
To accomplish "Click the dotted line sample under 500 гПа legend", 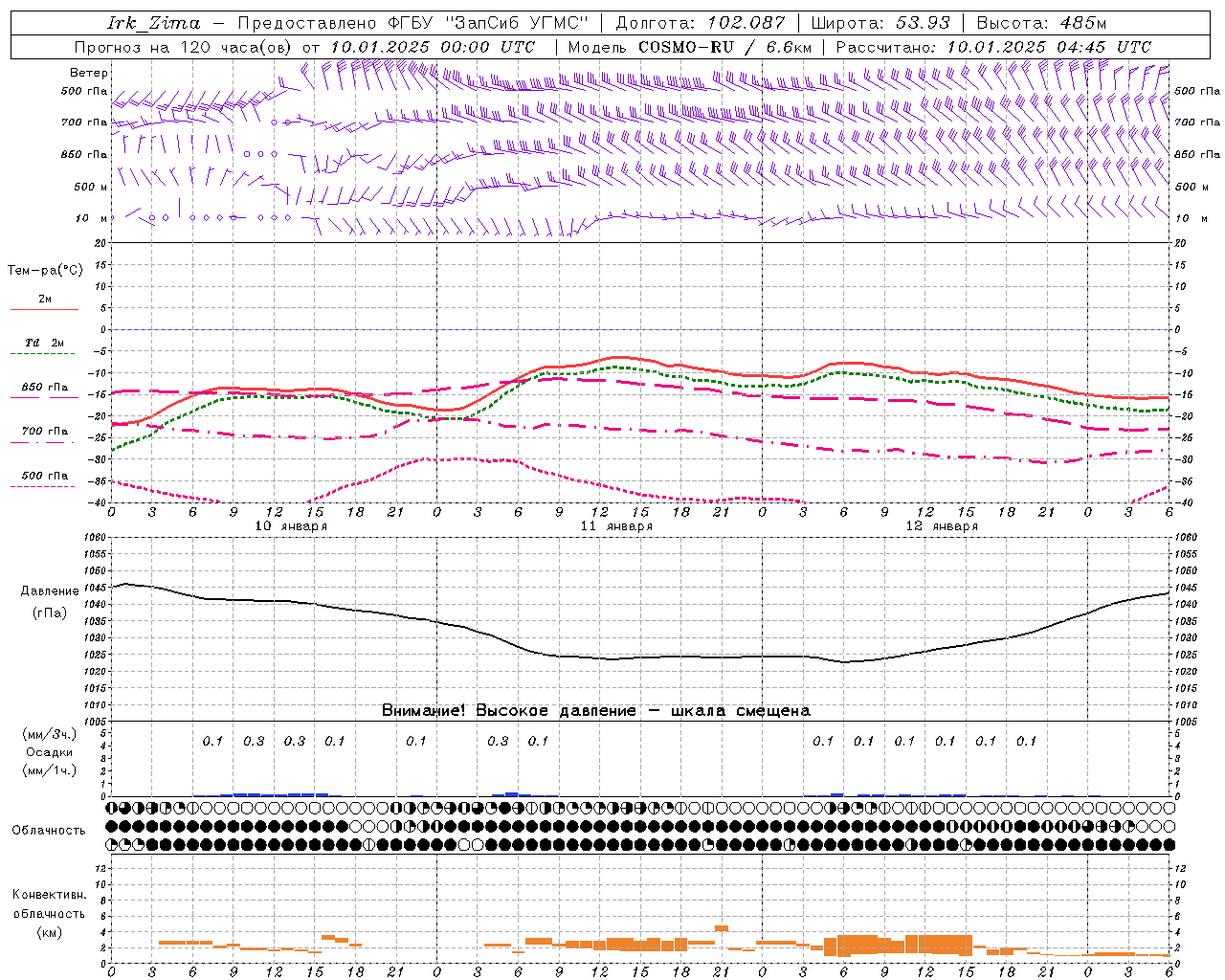I will tap(44, 487).
